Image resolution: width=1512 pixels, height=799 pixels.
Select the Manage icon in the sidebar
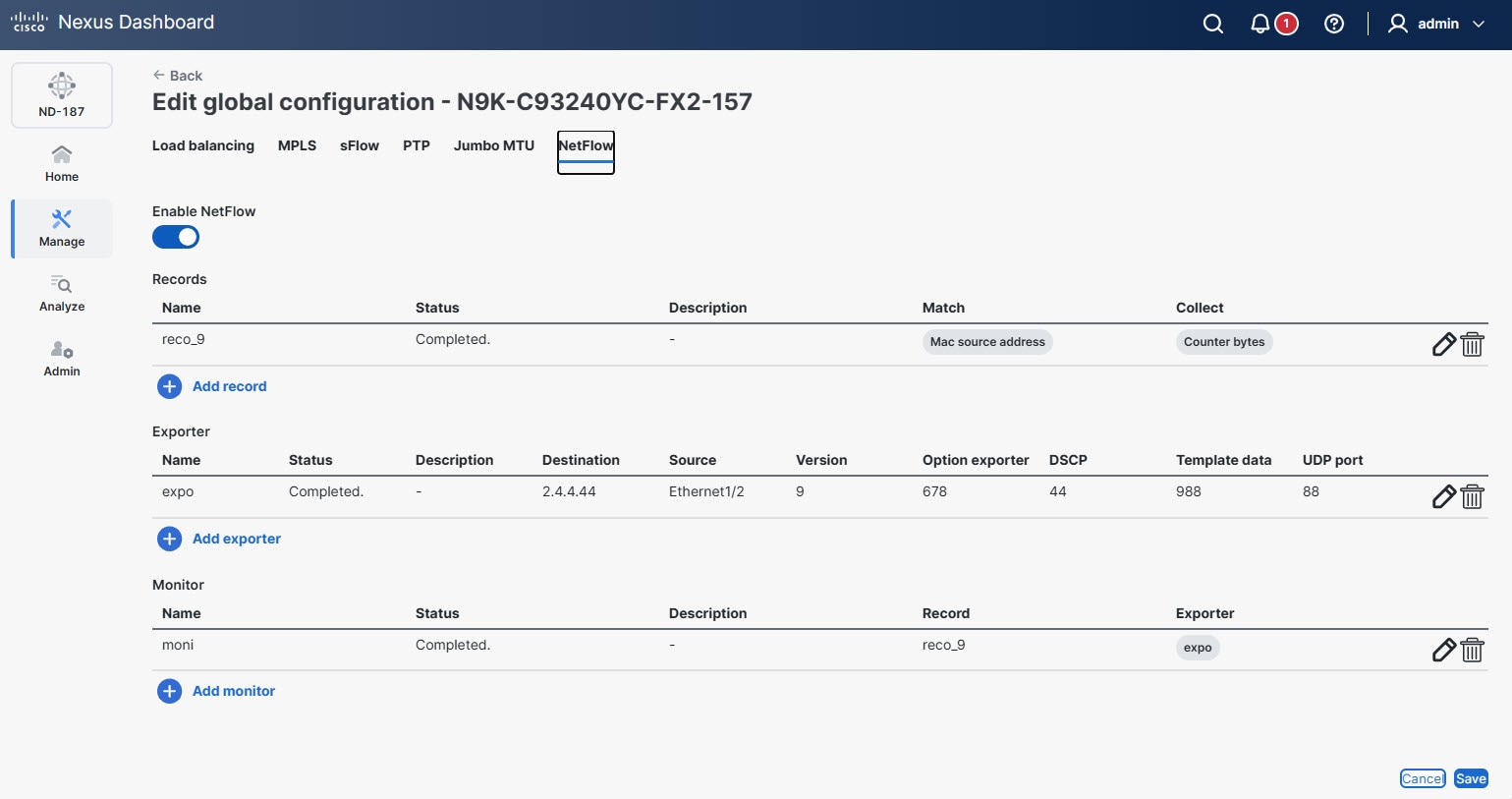[x=61, y=228]
